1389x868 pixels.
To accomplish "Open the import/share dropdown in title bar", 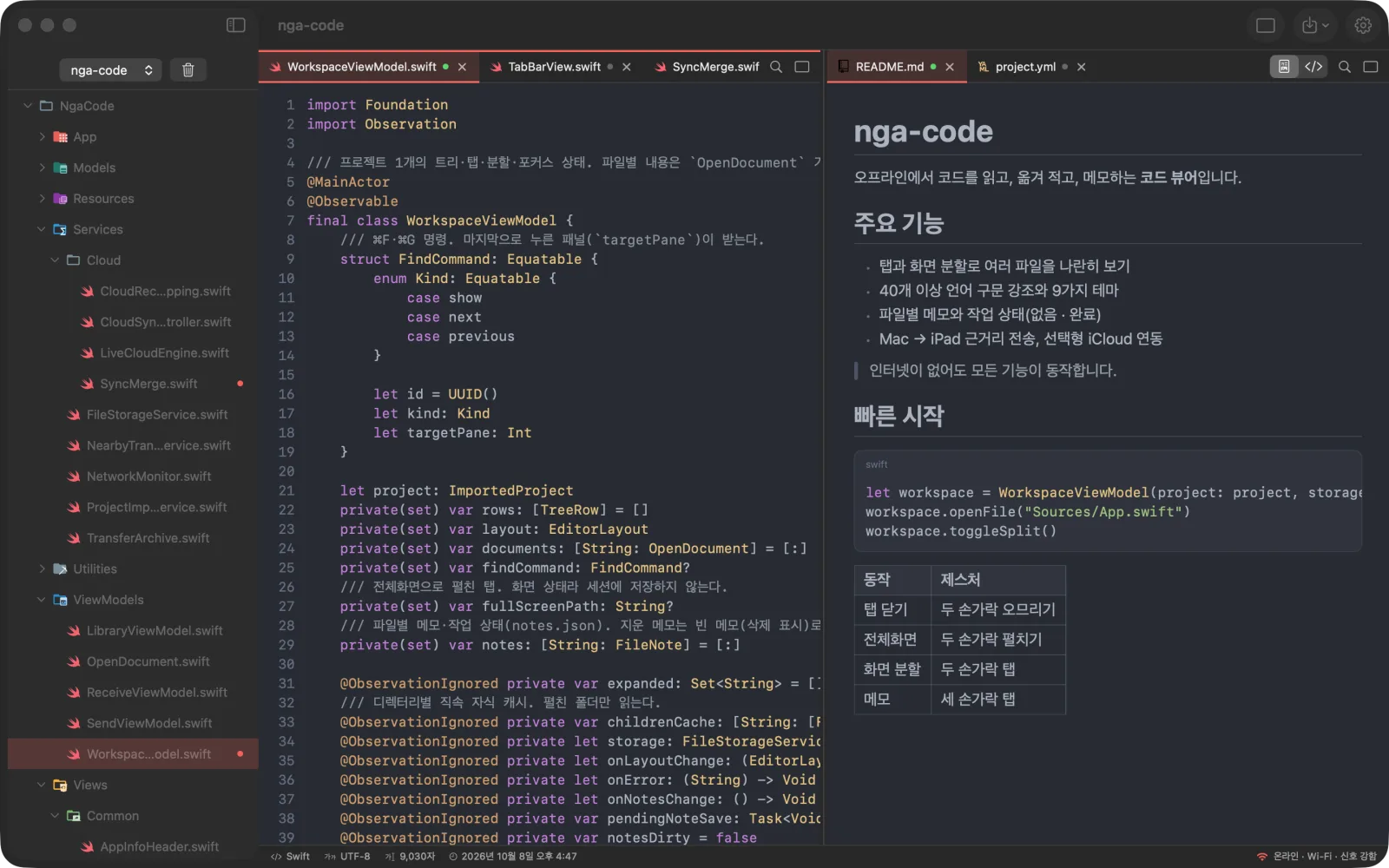I will click(1315, 25).
